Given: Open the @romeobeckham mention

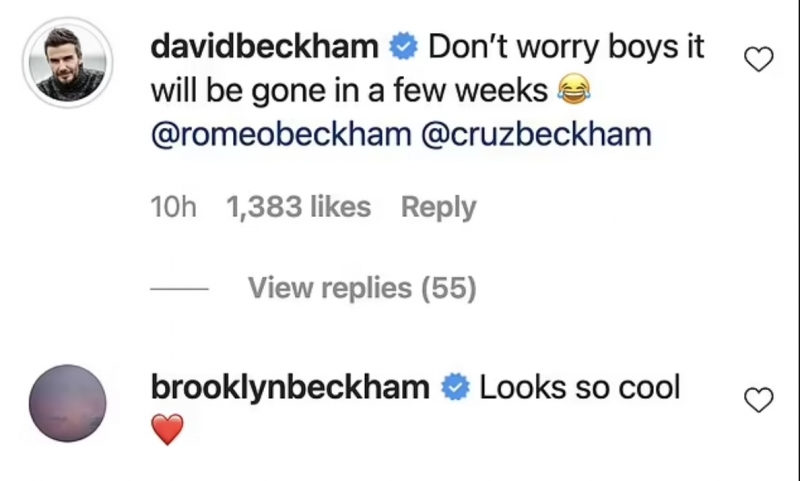Looking at the screenshot, I should click(x=279, y=135).
